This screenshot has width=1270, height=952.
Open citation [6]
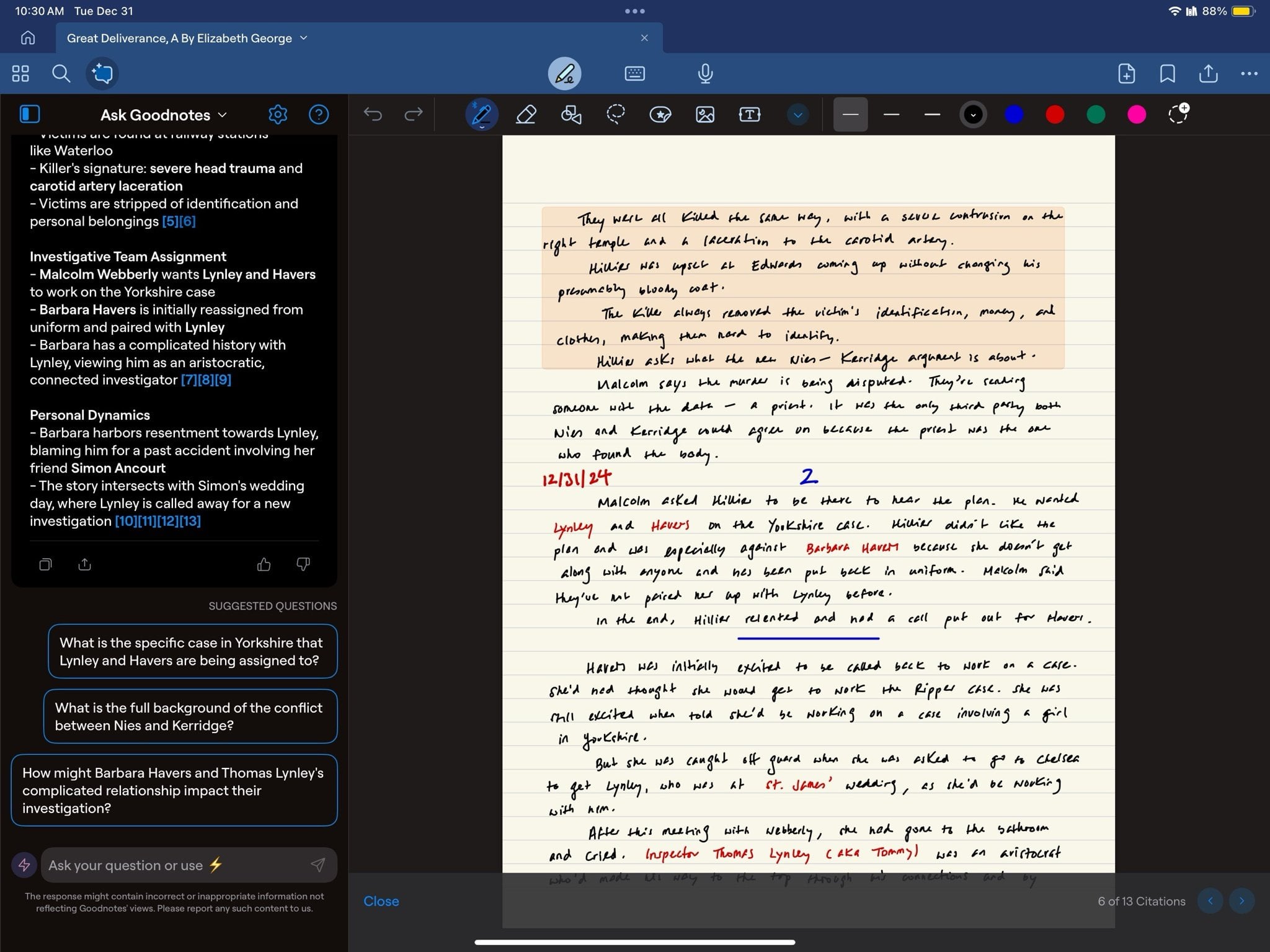click(187, 221)
